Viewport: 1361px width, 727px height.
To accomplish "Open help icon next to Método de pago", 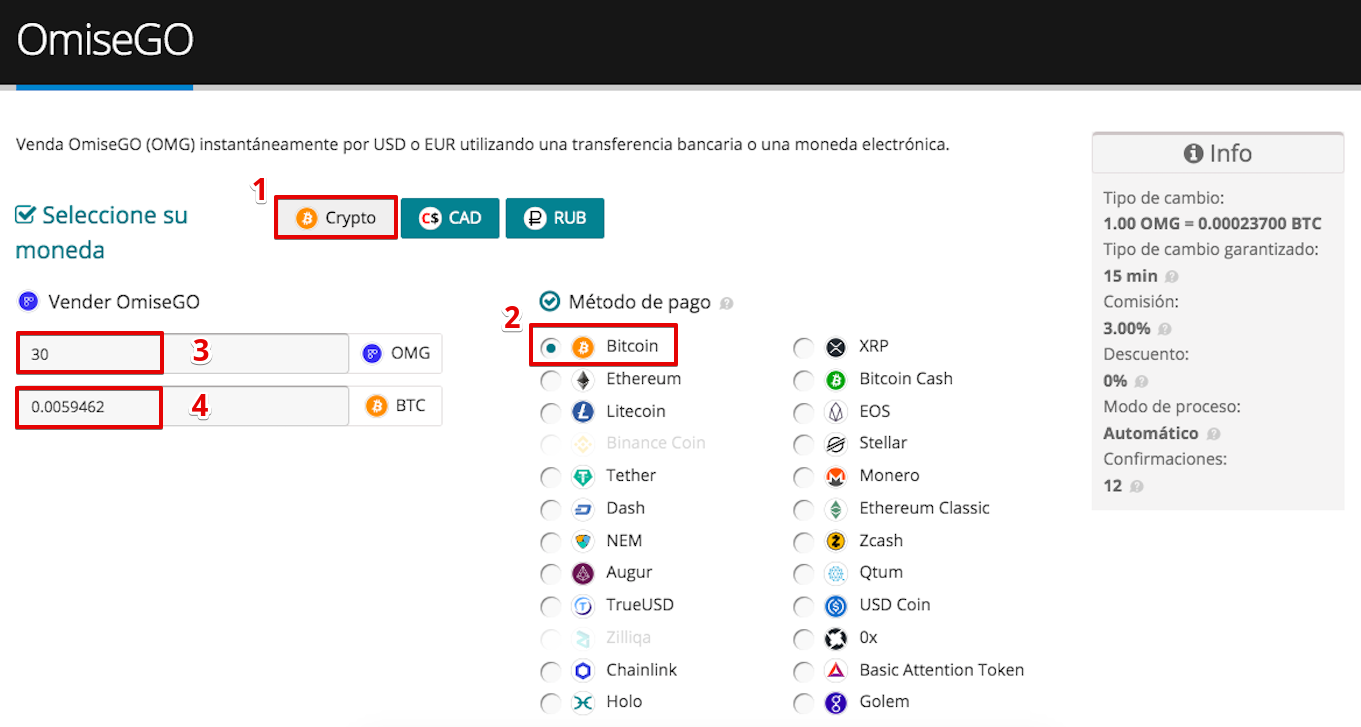I will pos(727,303).
